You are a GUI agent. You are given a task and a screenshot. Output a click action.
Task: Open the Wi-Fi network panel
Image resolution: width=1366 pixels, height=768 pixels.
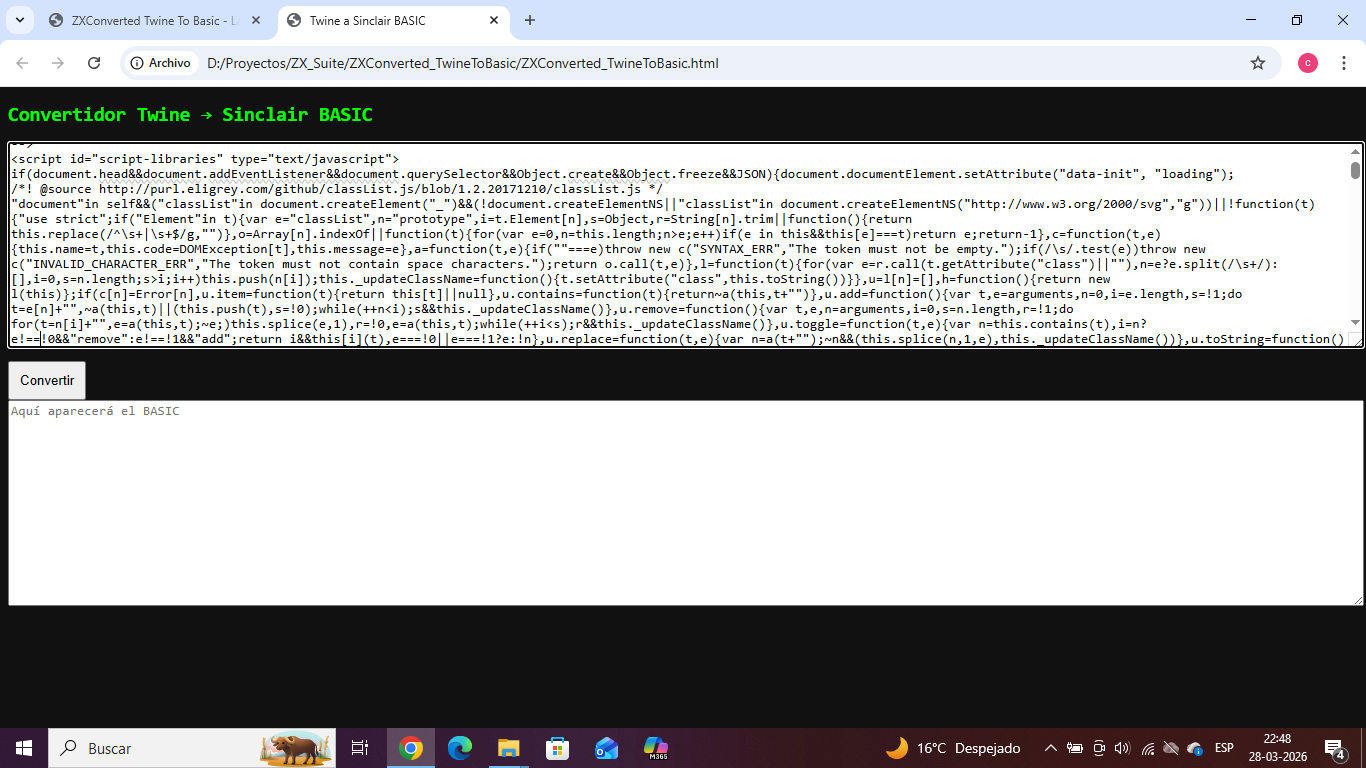[x=1148, y=748]
